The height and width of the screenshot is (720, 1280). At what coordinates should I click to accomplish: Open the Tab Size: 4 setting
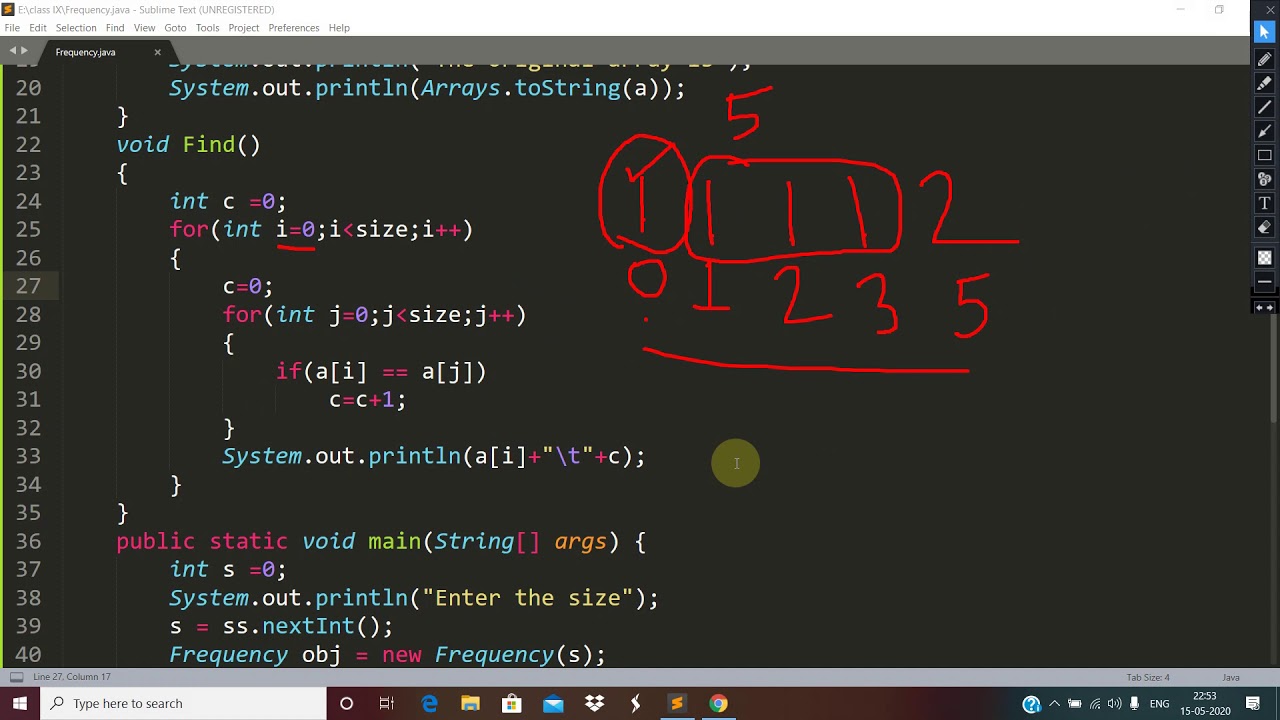(x=1148, y=677)
